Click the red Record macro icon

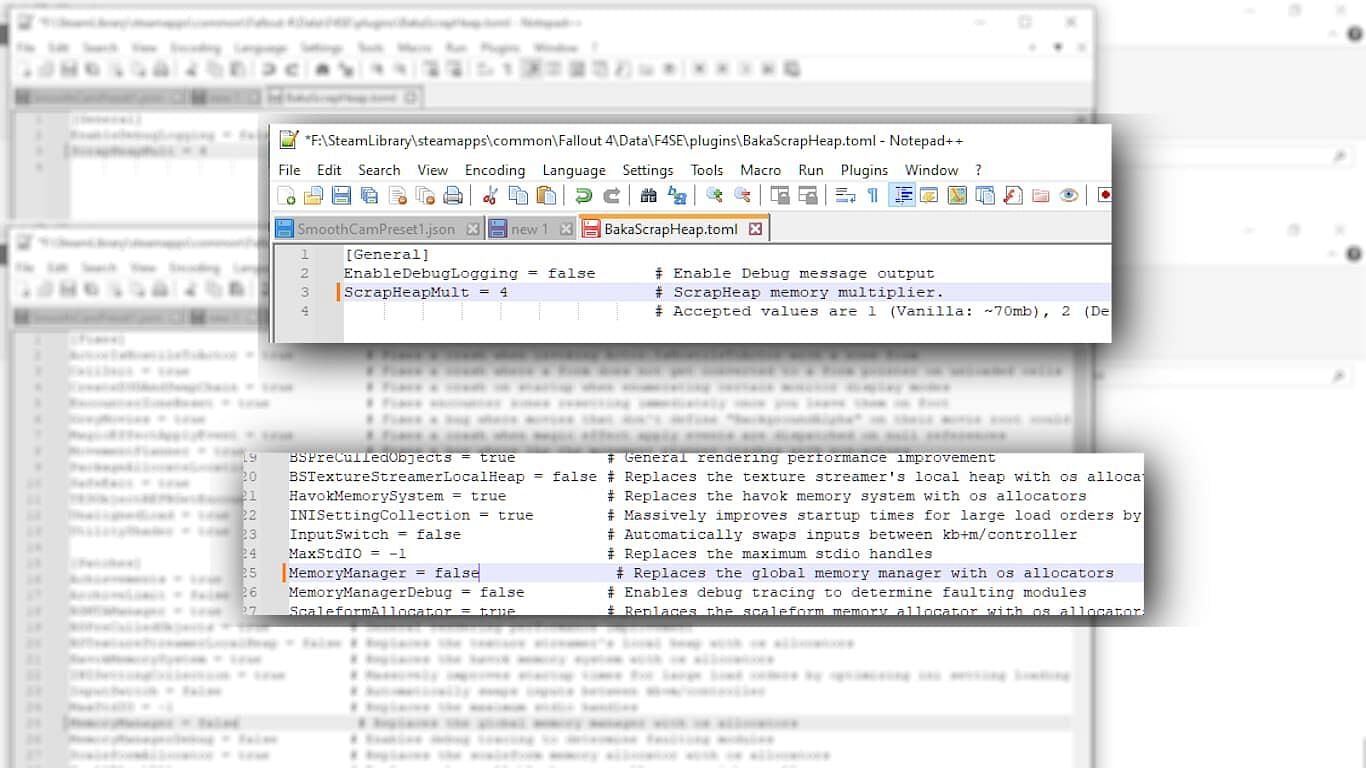tap(1104, 195)
